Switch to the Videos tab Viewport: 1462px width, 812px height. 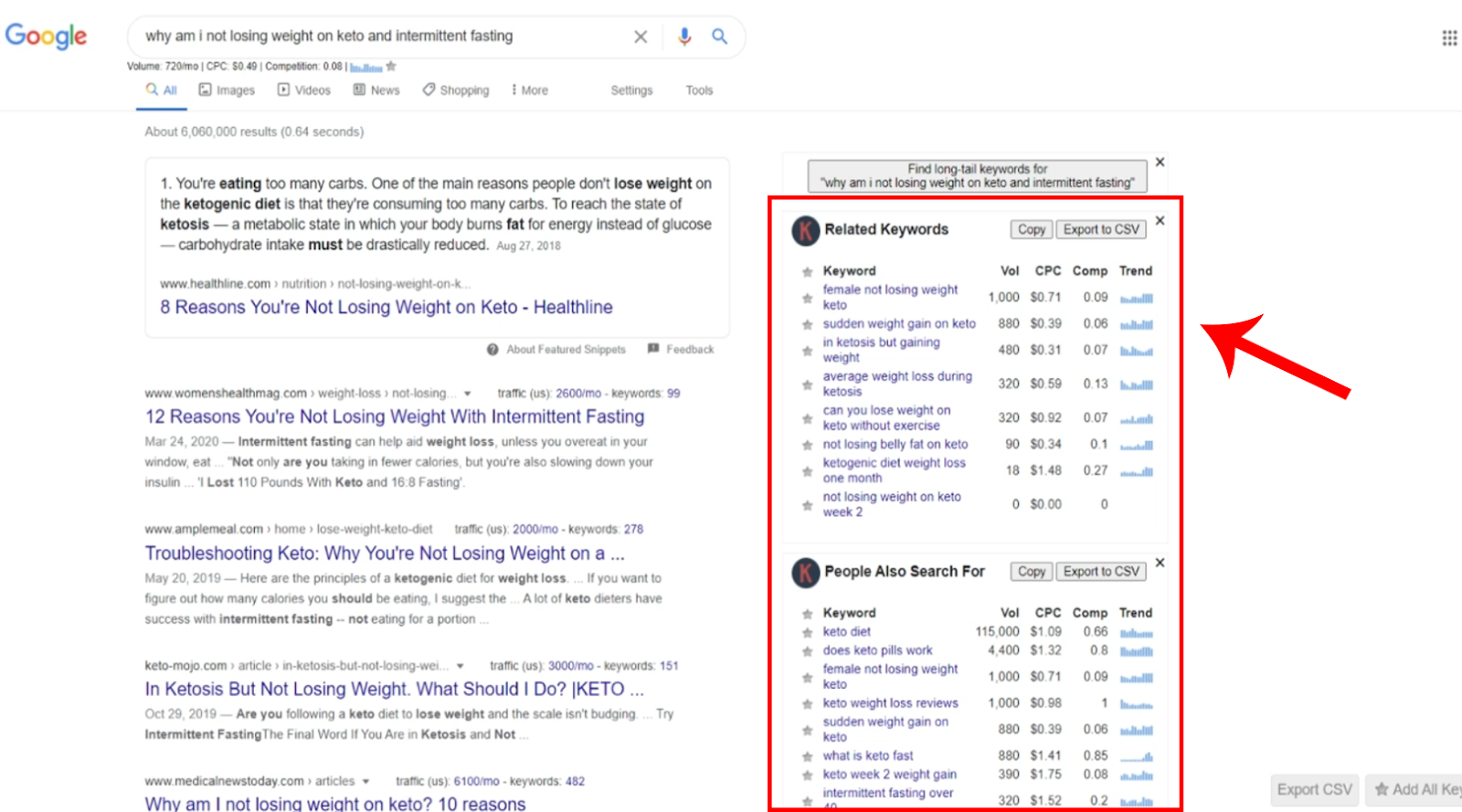[304, 90]
